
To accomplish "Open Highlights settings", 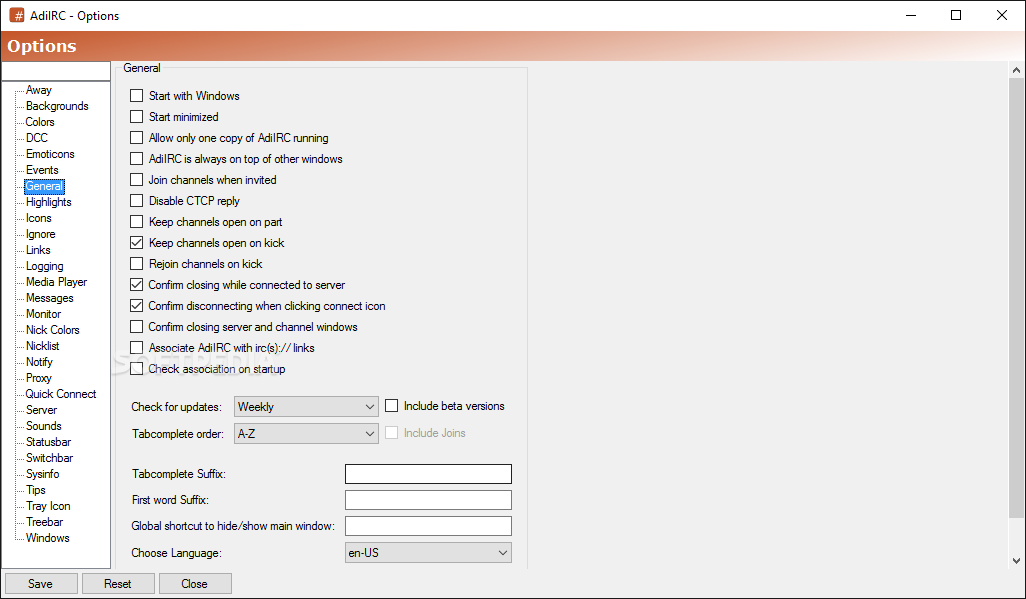I will pos(48,202).
